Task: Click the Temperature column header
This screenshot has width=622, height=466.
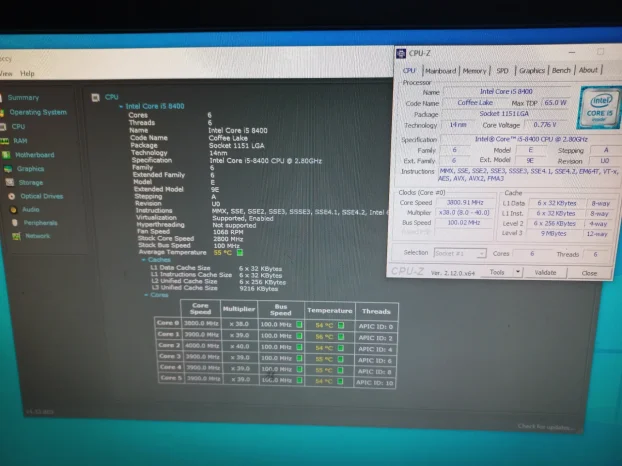Action: pos(330,311)
